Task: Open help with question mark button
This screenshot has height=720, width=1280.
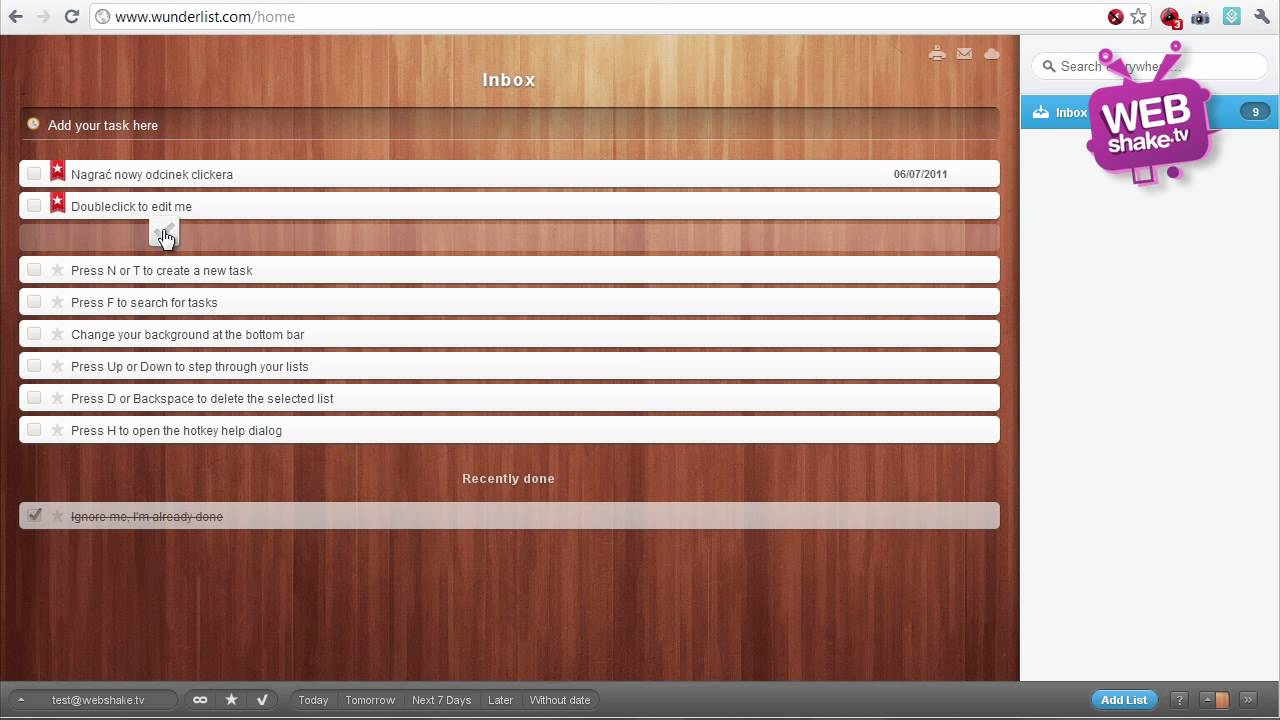Action: click(1179, 700)
